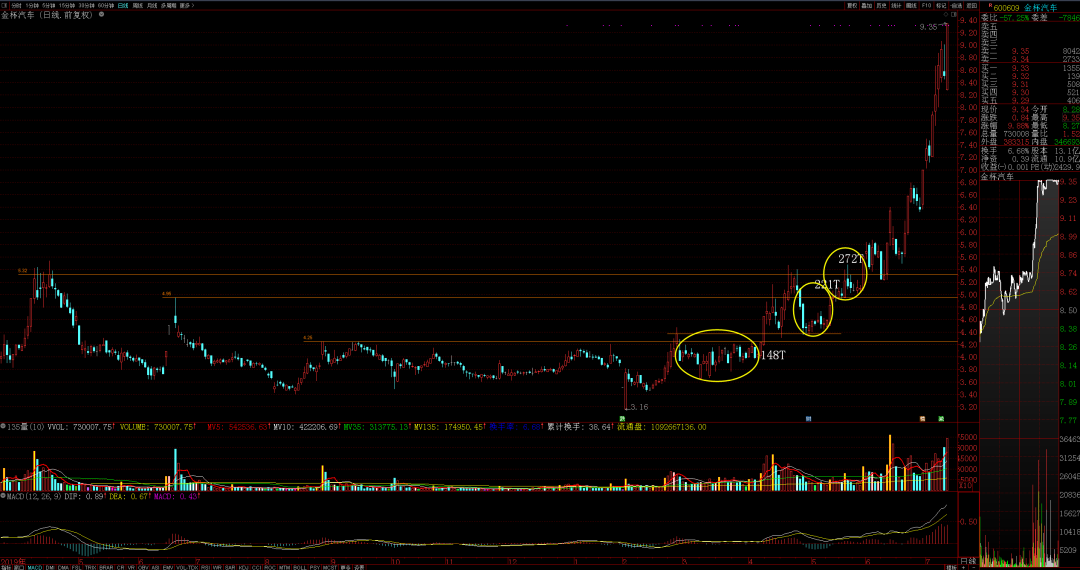1080x570 pixels.
Task: Switch to the 60分钟 period tab
Action: point(106,6)
